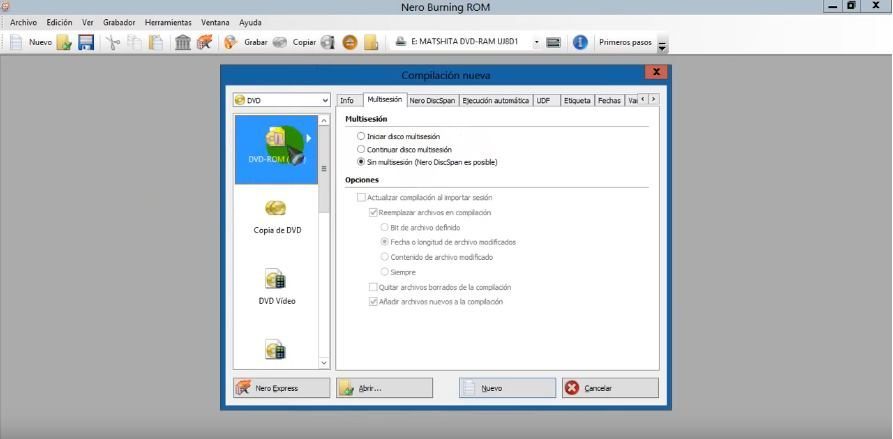
Task: Open the Grabador menu
Action: tap(119, 23)
